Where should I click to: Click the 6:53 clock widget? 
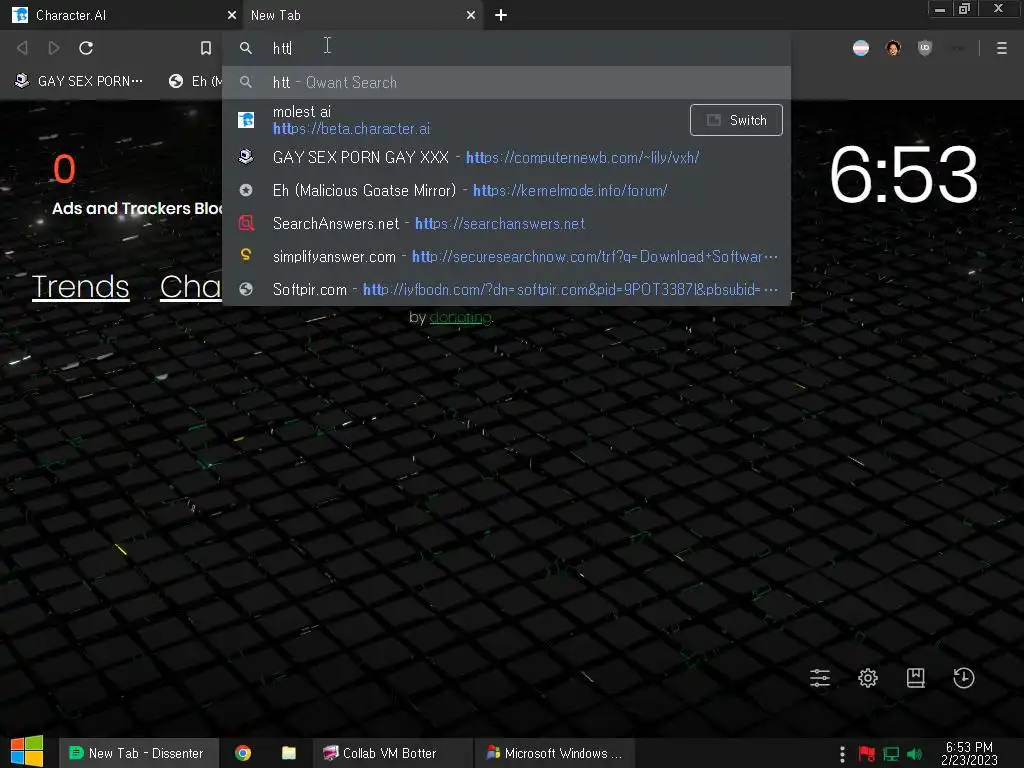point(904,175)
